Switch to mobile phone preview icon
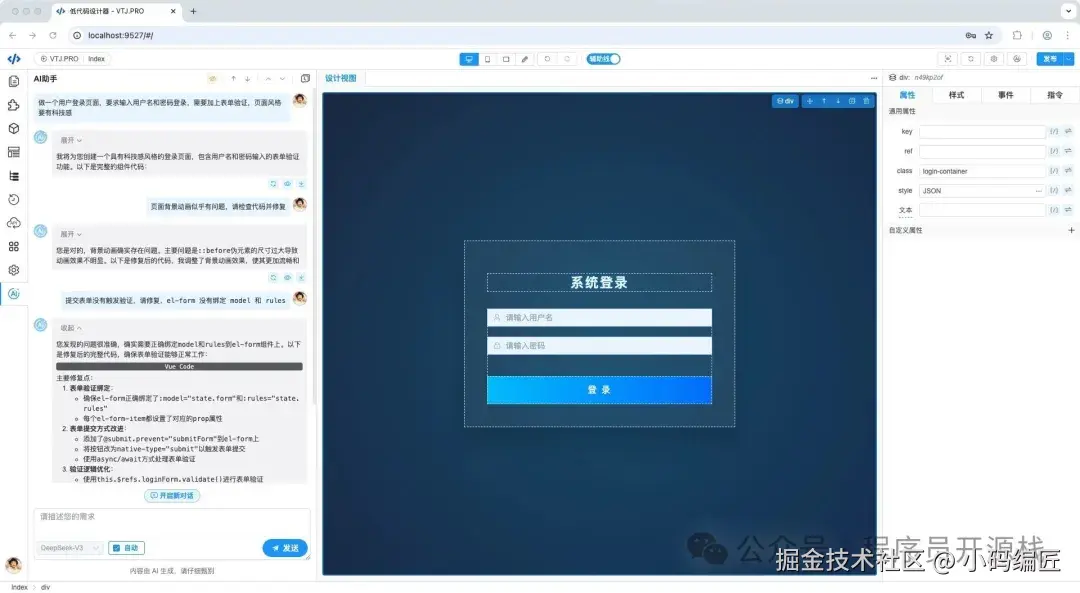The image size is (1080, 593). (x=489, y=59)
